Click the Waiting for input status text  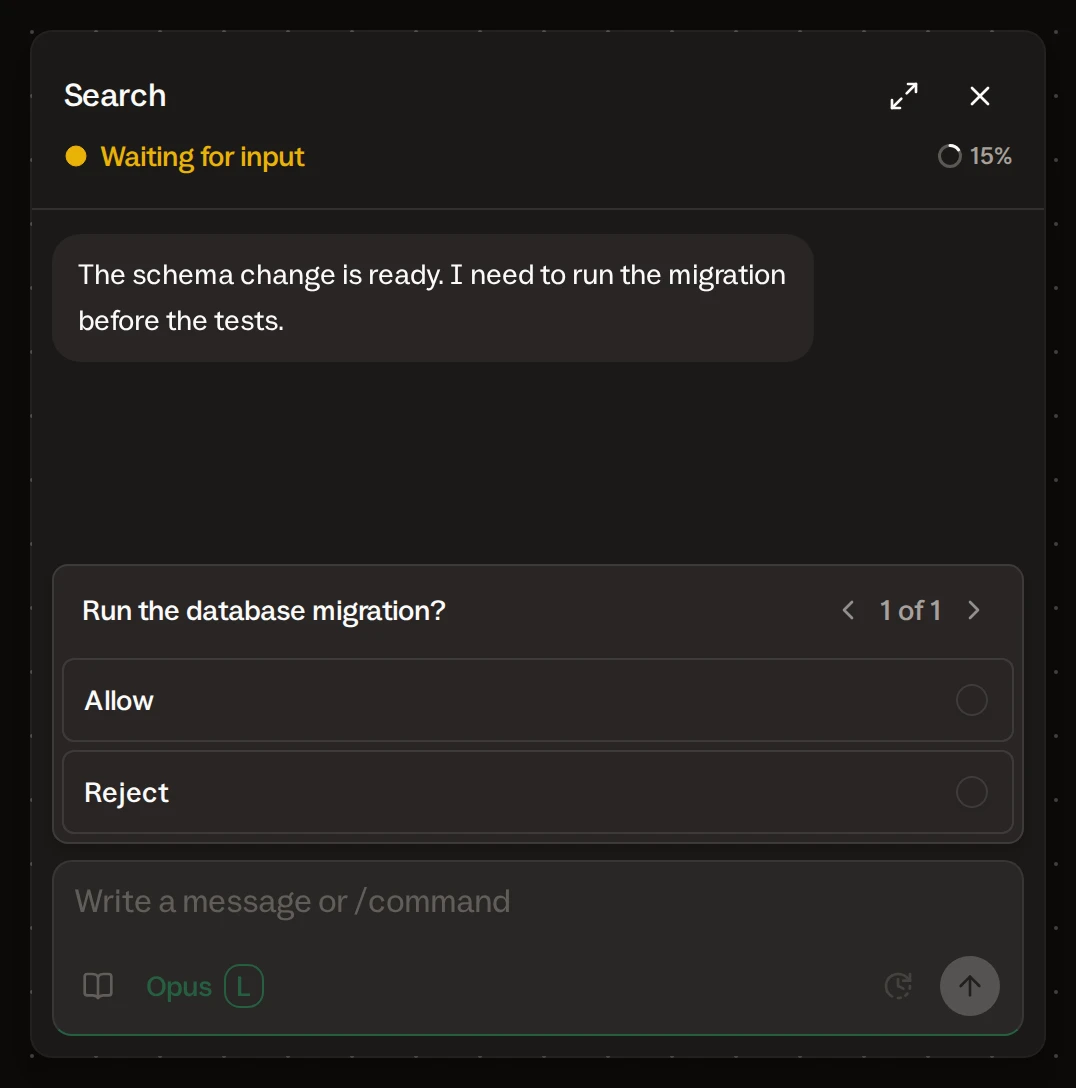coord(203,157)
